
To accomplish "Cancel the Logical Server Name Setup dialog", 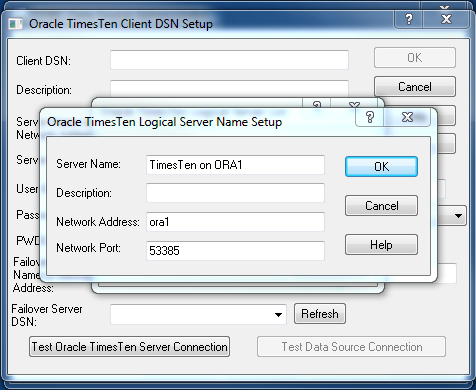I will 381,206.
